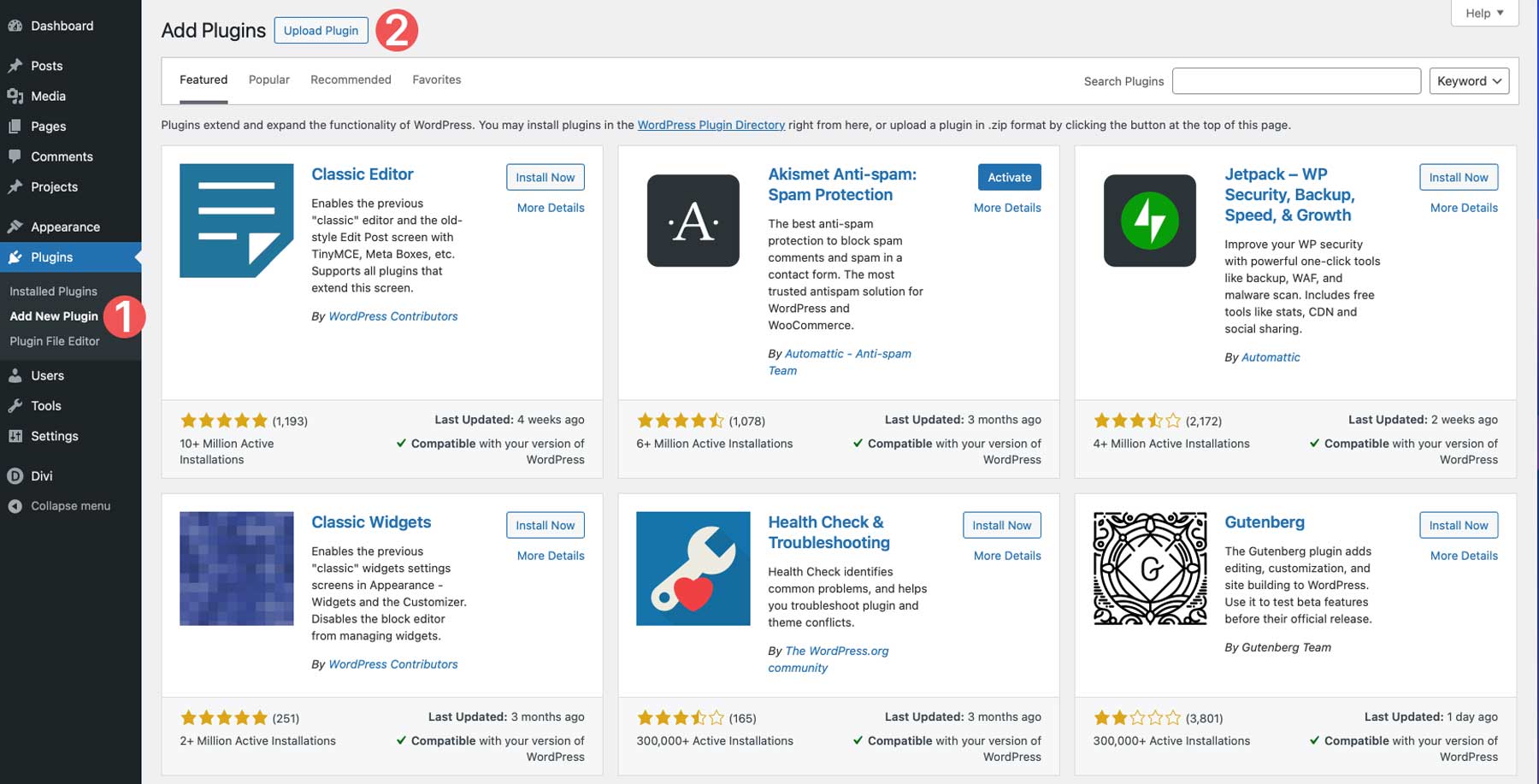The height and width of the screenshot is (784, 1539).
Task: Click the Health Check wrench thumbnail
Action: pyautogui.click(x=693, y=569)
